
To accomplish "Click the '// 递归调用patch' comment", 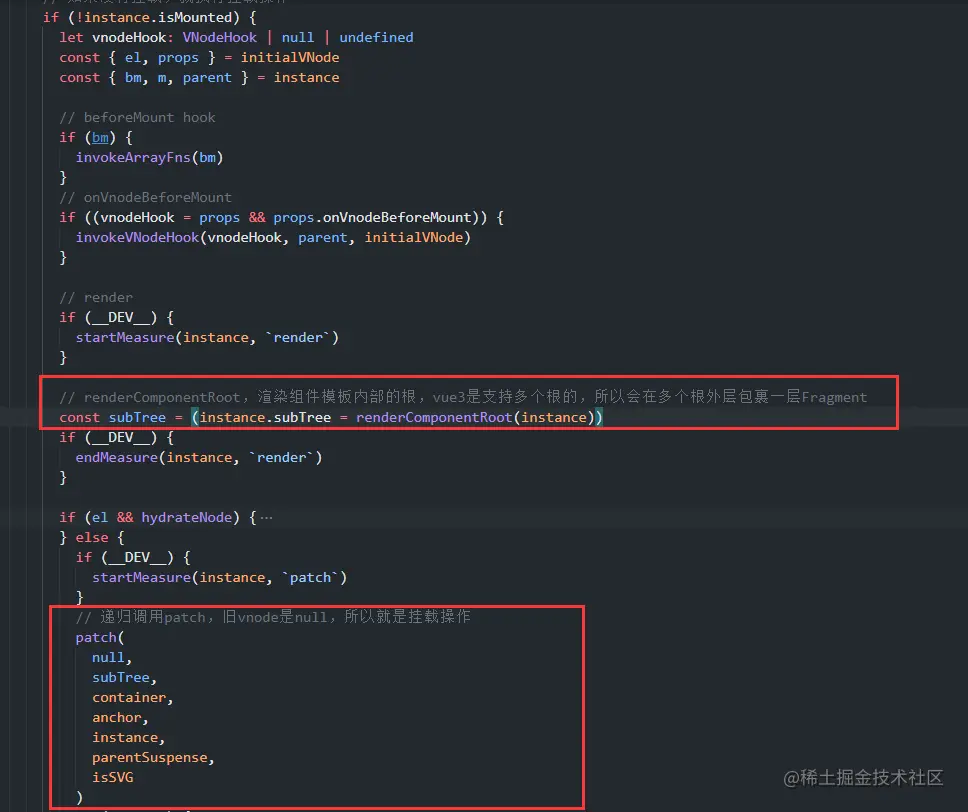I will pyautogui.click(x=273, y=616).
